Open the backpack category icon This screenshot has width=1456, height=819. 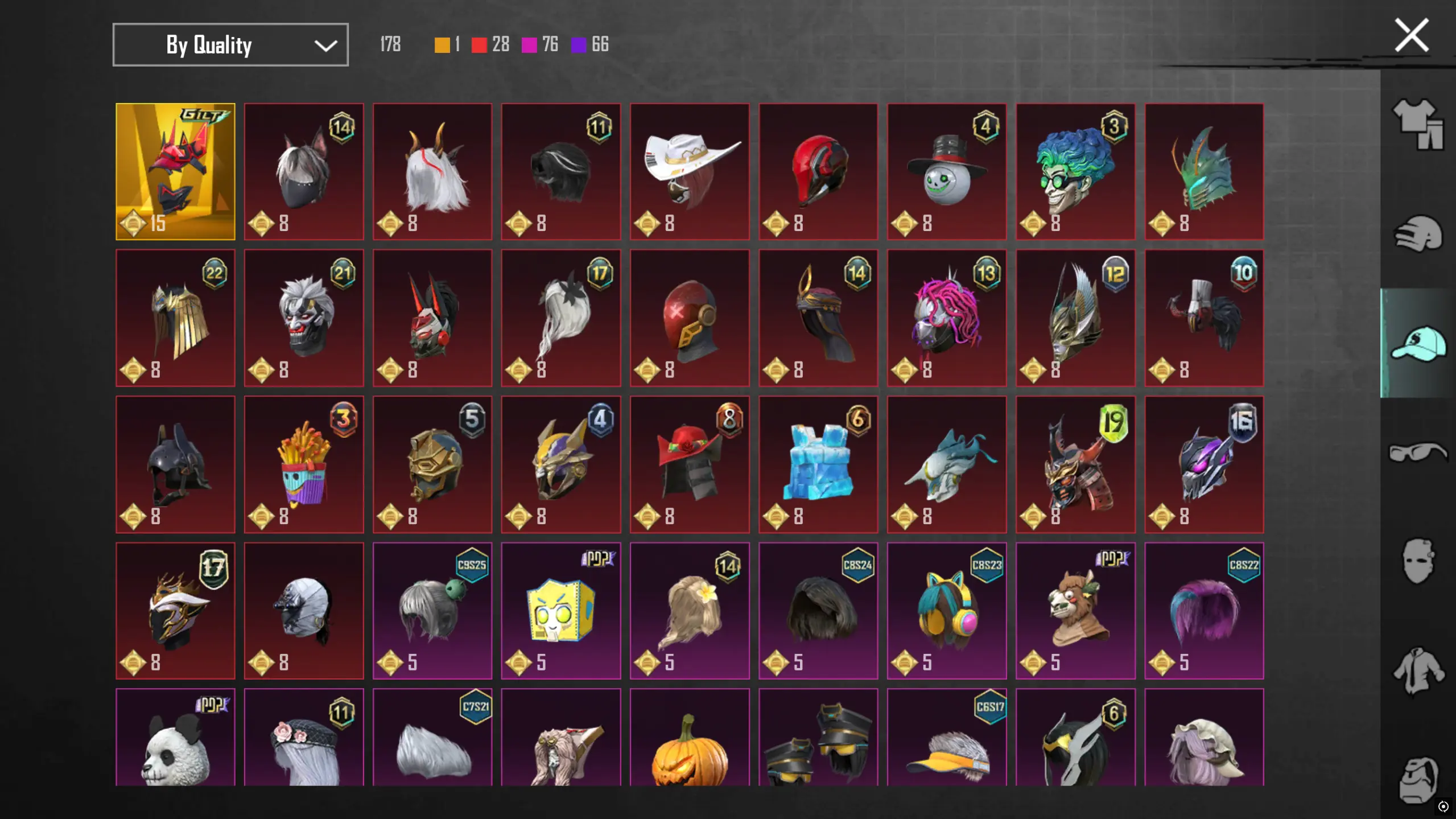(x=1418, y=780)
